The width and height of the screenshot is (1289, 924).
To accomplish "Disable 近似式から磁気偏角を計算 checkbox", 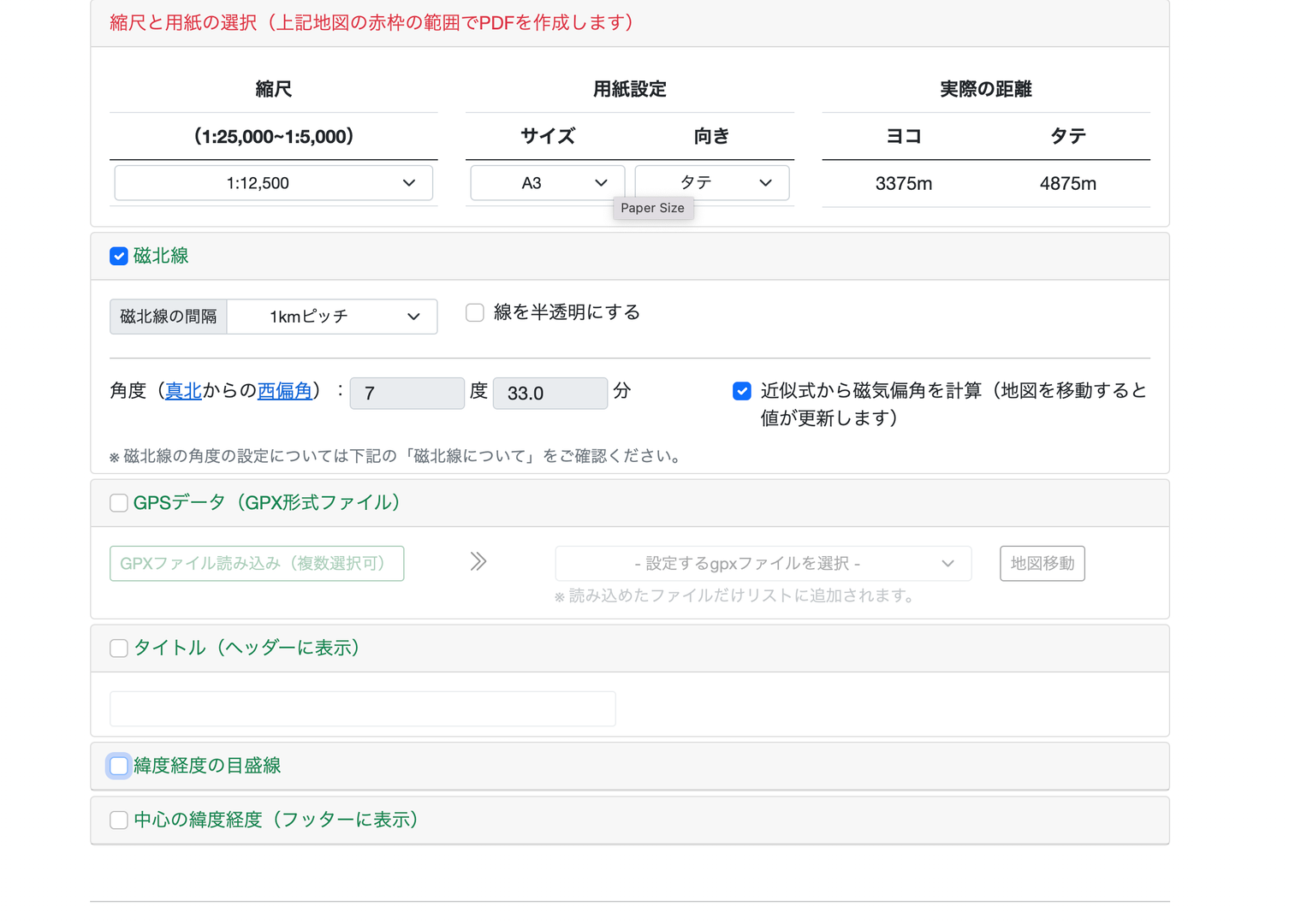I will click(742, 392).
